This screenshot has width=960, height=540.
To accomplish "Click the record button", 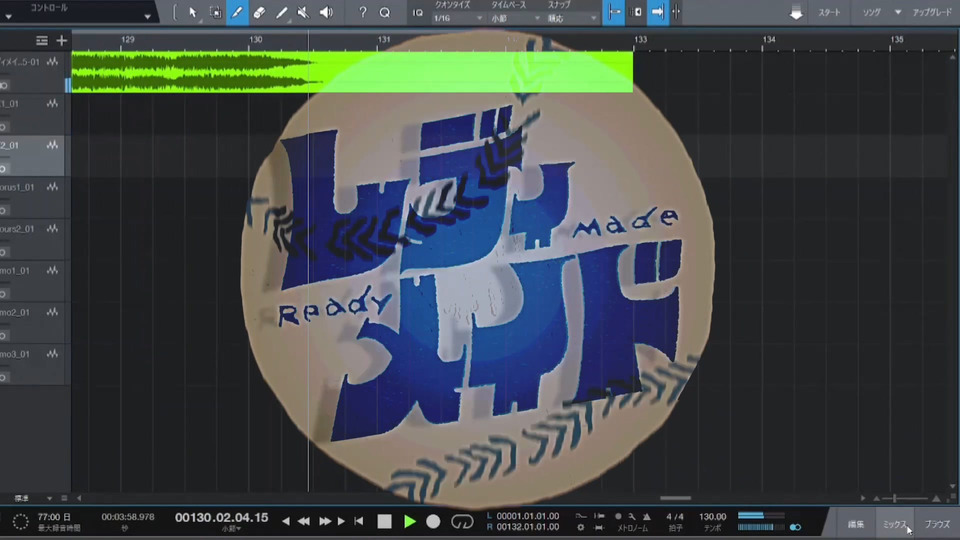I will [433, 522].
